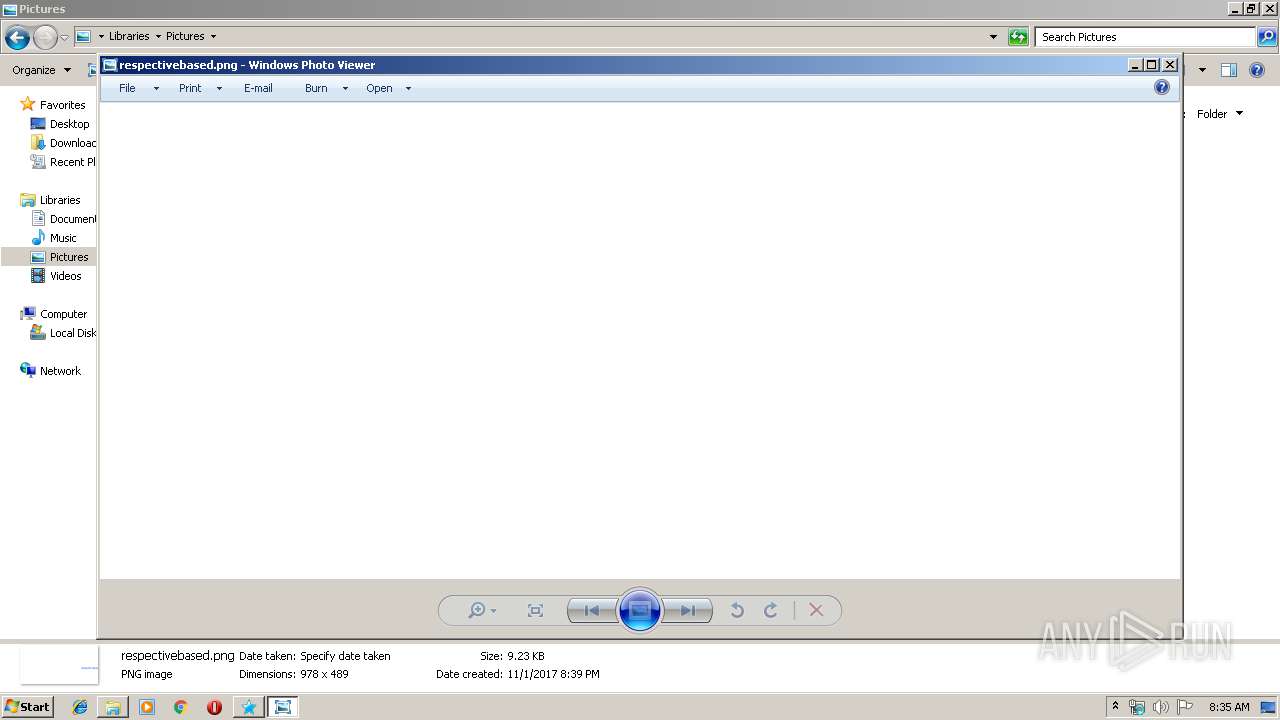
Task: Open Windows Explorer taskbar button
Action: pos(113,707)
